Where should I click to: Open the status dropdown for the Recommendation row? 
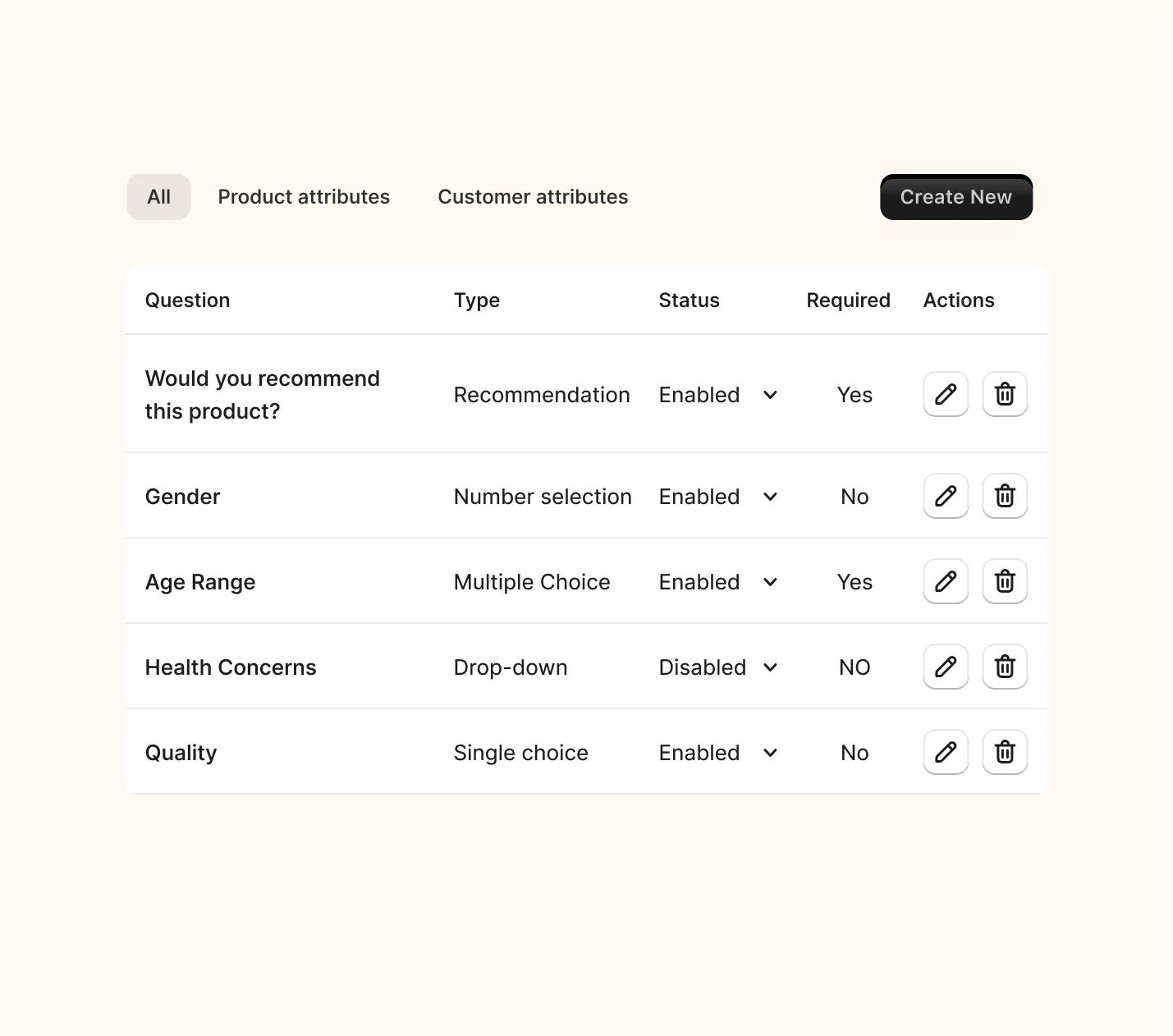(x=718, y=395)
